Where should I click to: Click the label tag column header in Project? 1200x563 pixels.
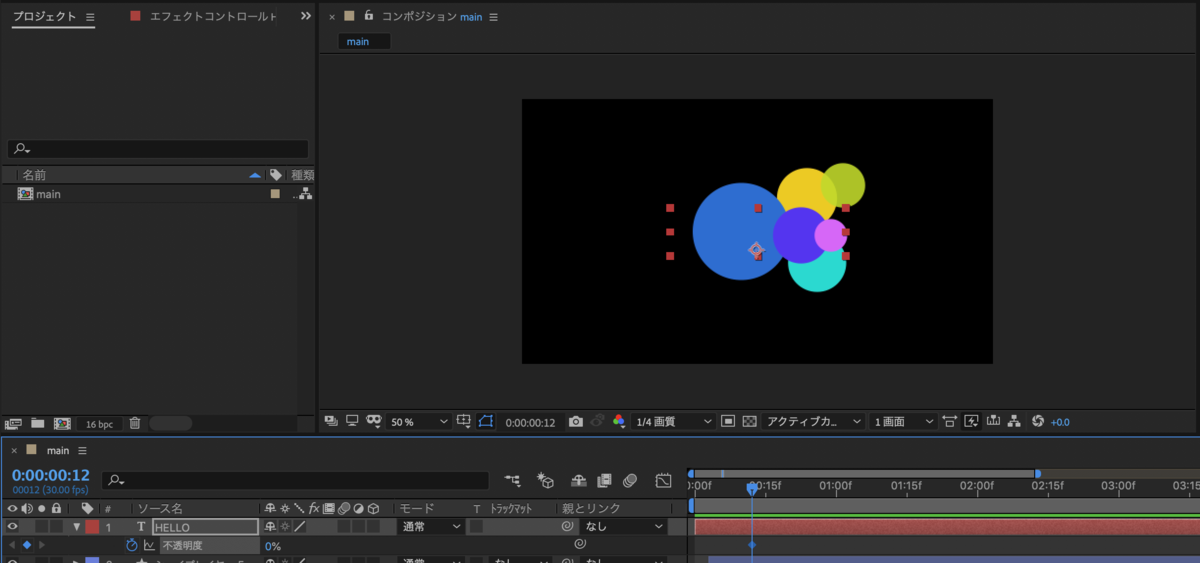click(276, 175)
